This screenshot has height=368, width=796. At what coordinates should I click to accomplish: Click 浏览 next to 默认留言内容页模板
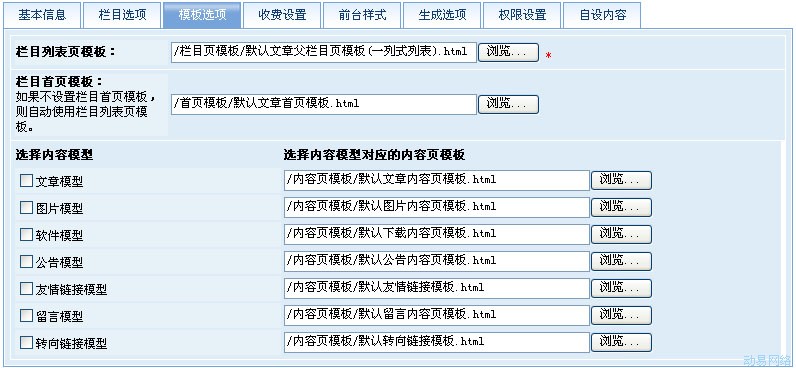point(621,315)
